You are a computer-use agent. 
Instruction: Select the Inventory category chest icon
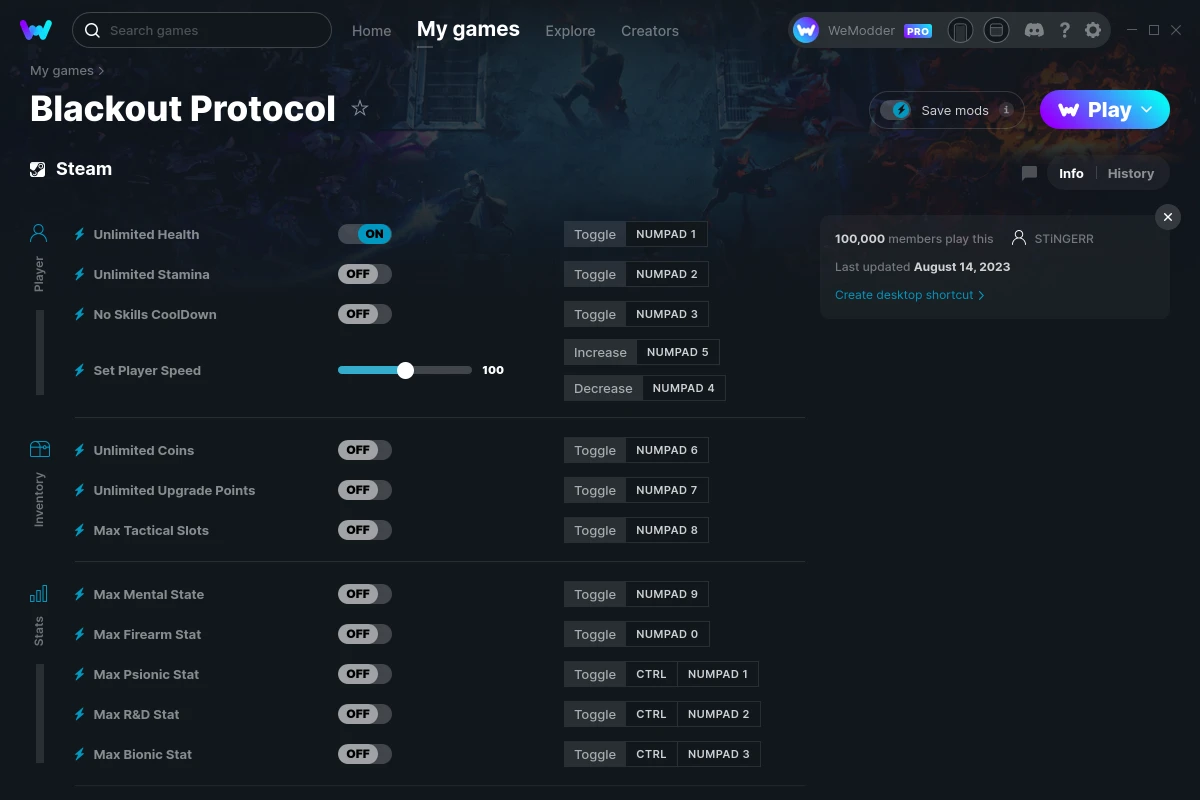pyautogui.click(x=39, y=449)
